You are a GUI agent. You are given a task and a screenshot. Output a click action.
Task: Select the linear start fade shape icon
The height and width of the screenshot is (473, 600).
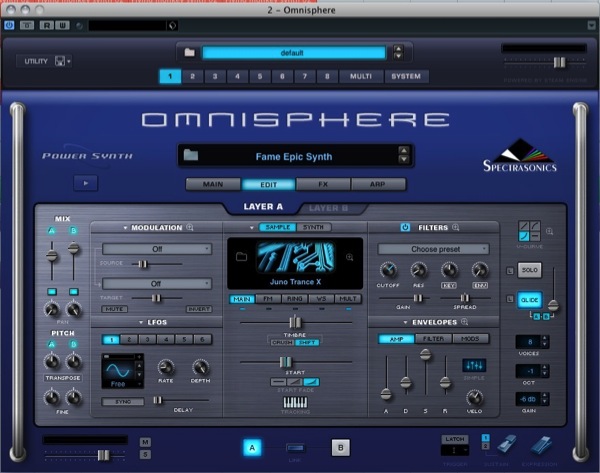295,382
